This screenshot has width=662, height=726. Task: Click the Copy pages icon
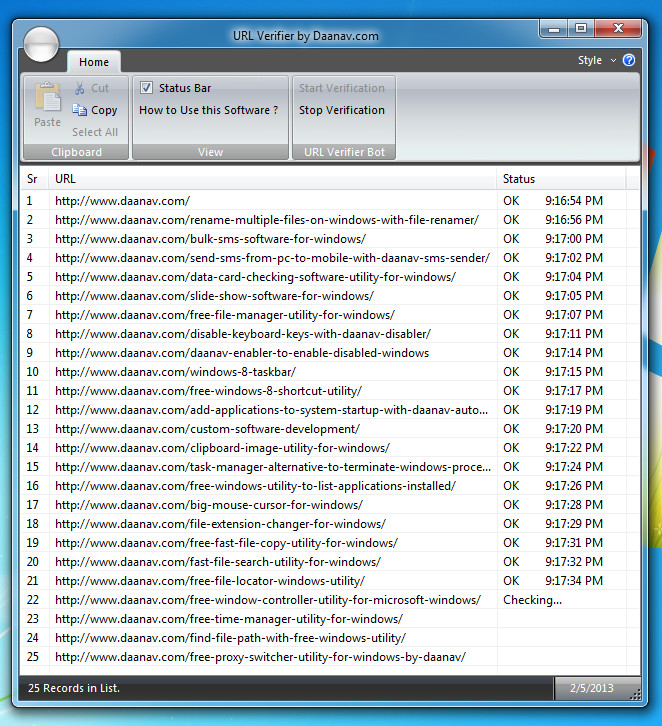coord(80,110)
